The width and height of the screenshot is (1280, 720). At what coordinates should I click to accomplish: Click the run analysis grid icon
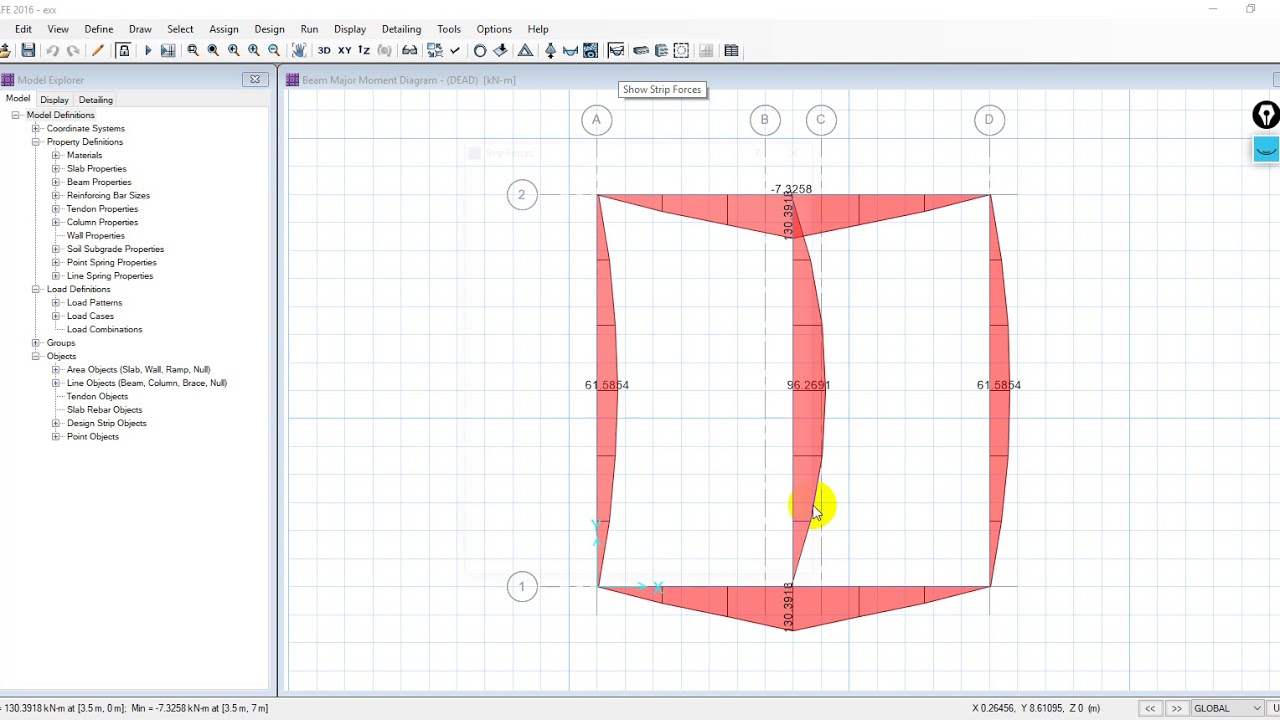(x=168, y=51)
